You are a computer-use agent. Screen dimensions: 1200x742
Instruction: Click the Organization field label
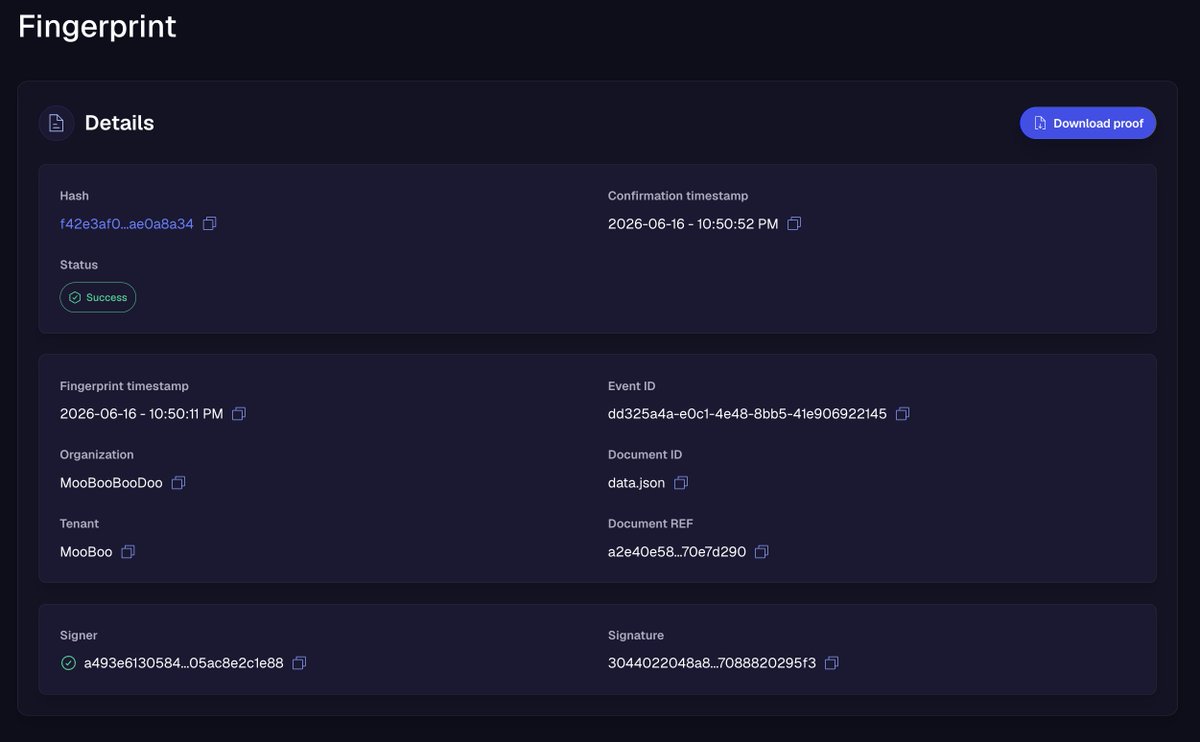pos(97,455)
